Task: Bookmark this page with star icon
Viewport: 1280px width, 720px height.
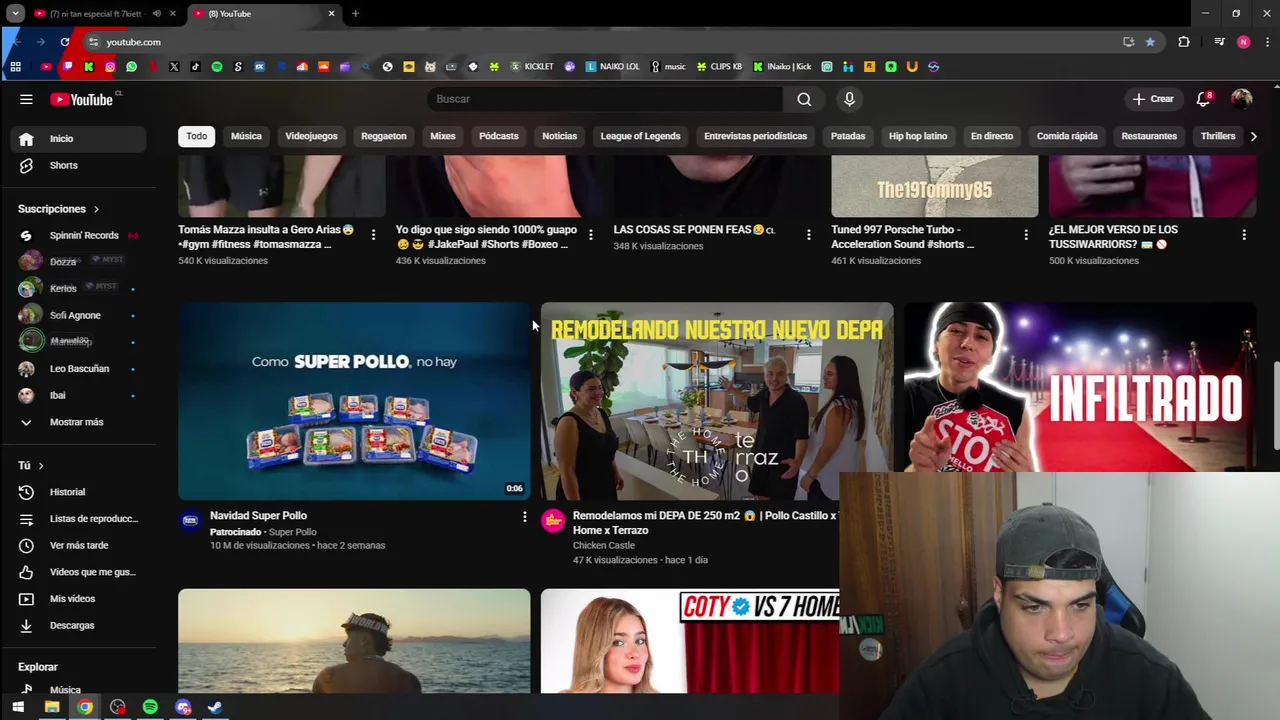Action: click(1150, 42)
